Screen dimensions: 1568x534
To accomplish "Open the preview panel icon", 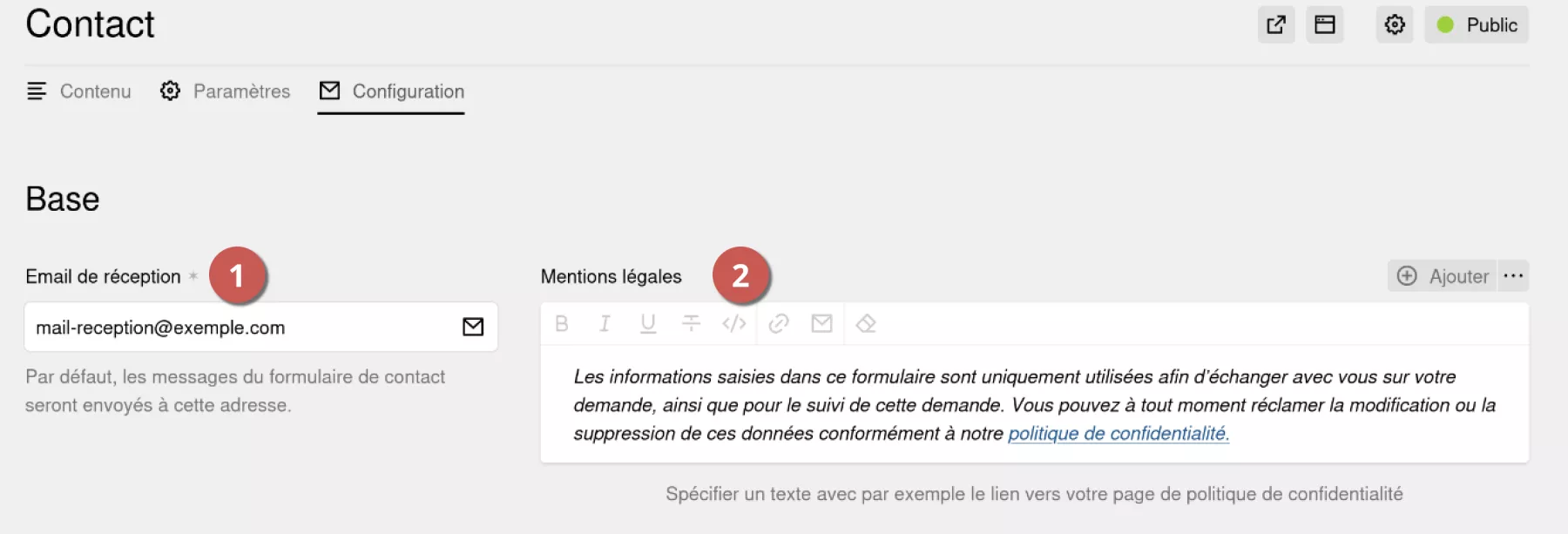I will (x=1324, y=24).
